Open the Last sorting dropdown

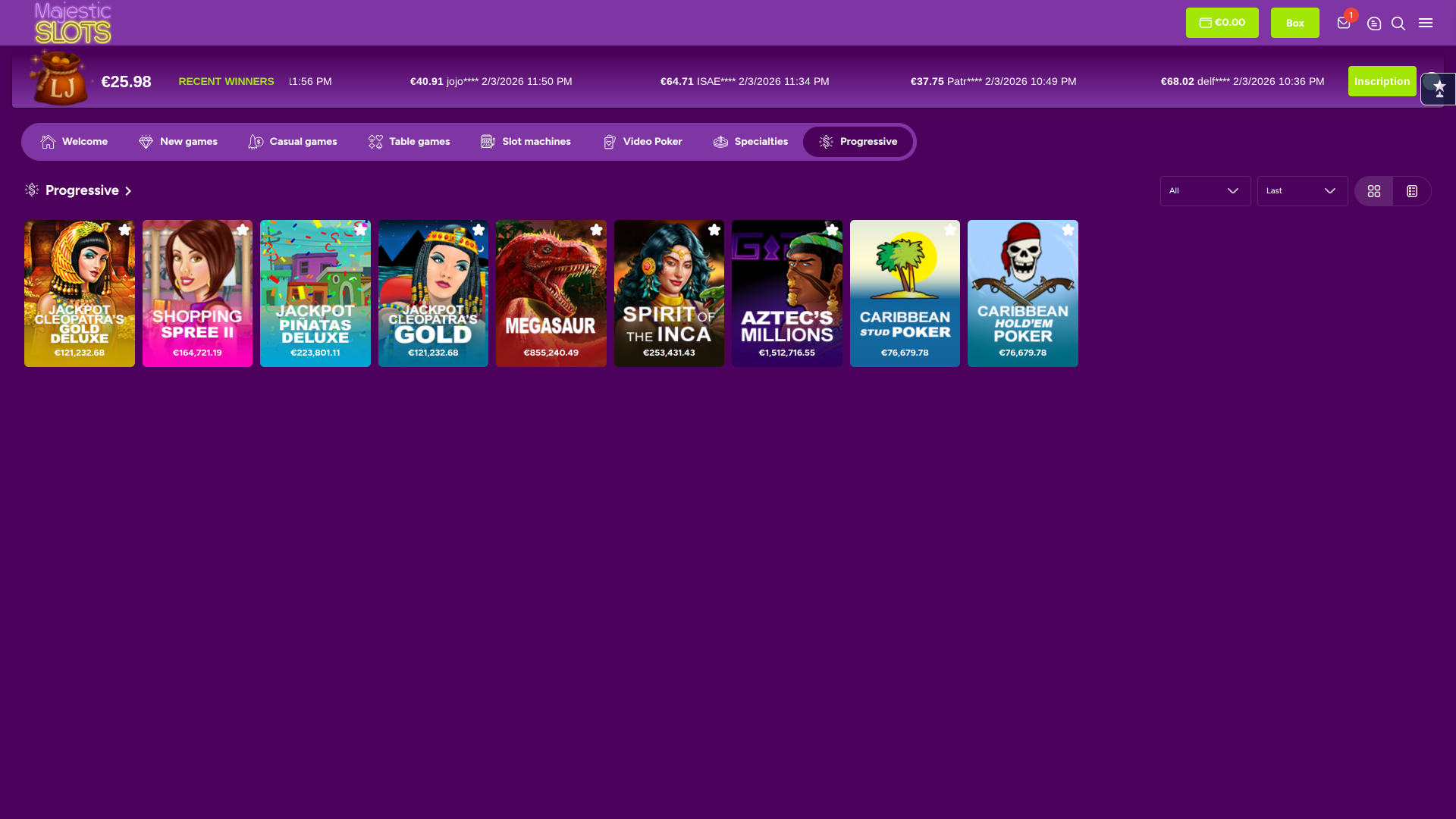coord(1301,190)
